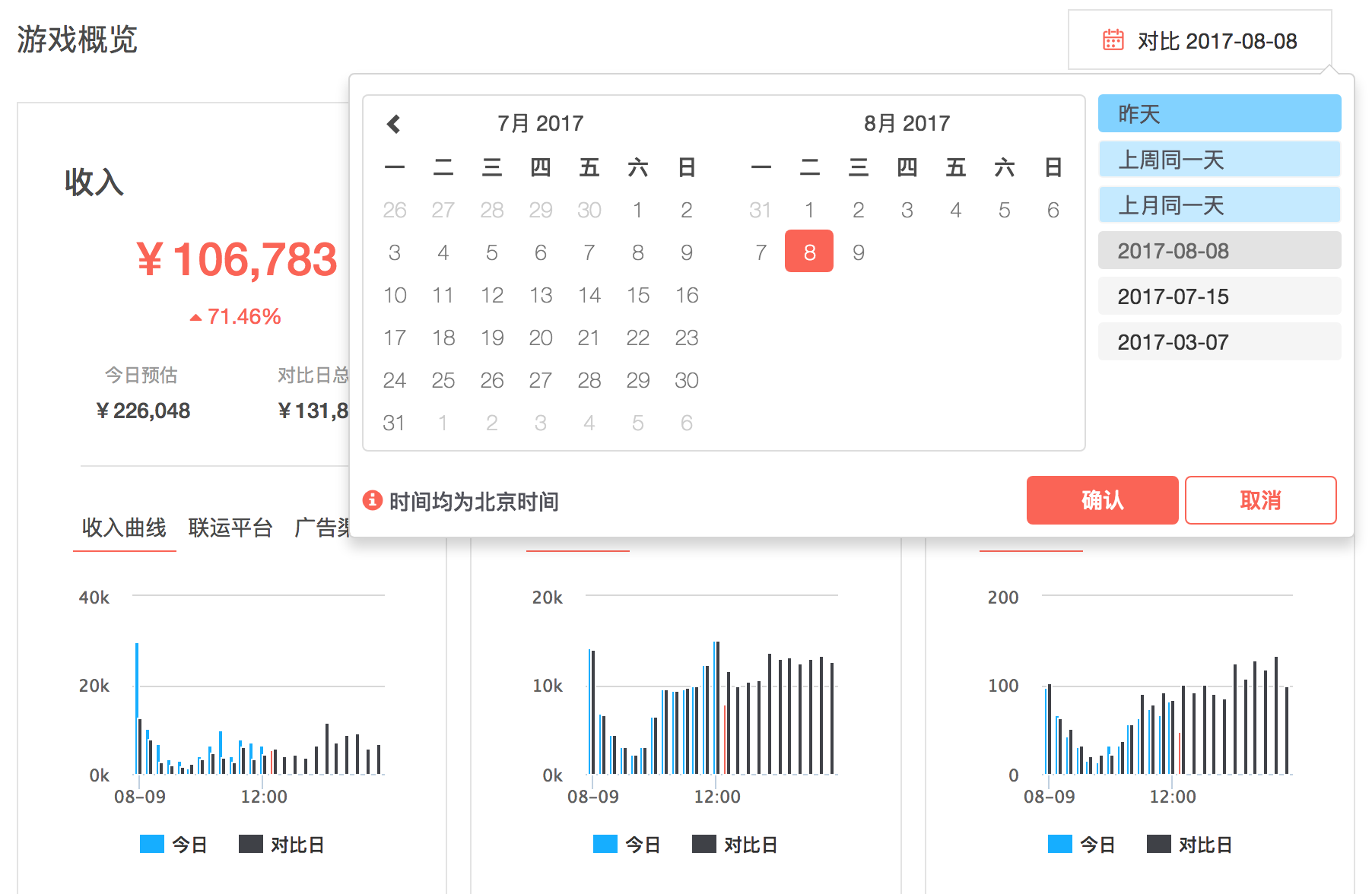Click the info icon beside Beijing time note
This screenshot has height=894, width=1372.
point(372,500)
